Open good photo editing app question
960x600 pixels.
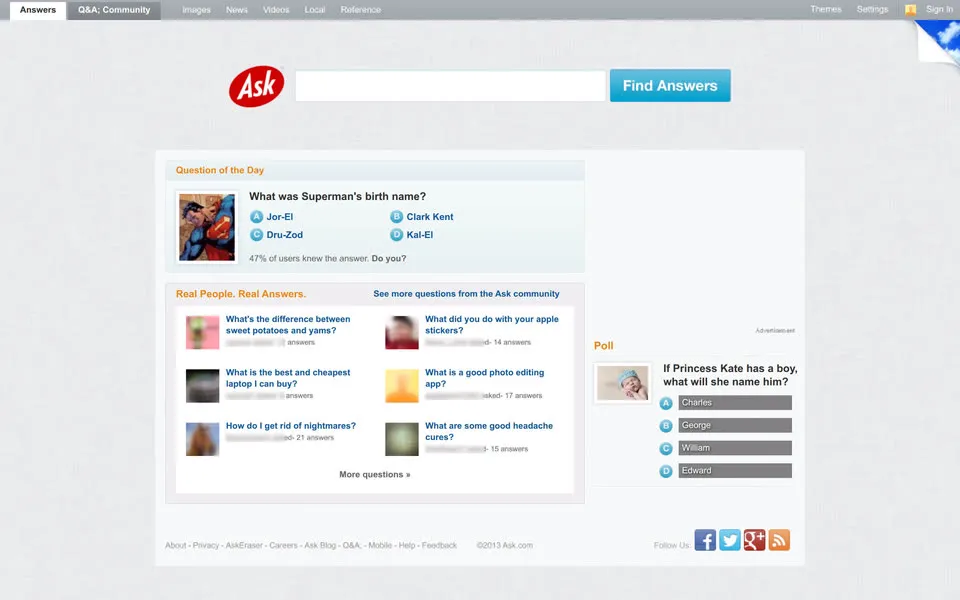click(x=484, y=378)
